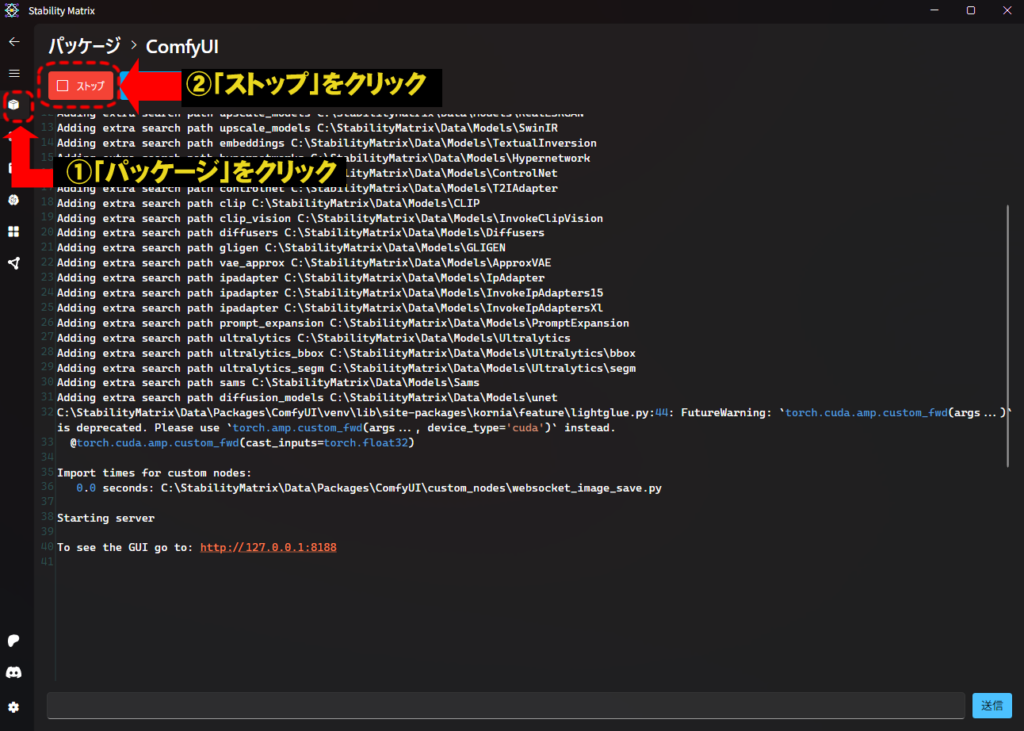Focus the console input field at the bottom
Image resolution: width=1024 pixels, height=731 pixels.
pyautogui.click(x=505, y=706)
